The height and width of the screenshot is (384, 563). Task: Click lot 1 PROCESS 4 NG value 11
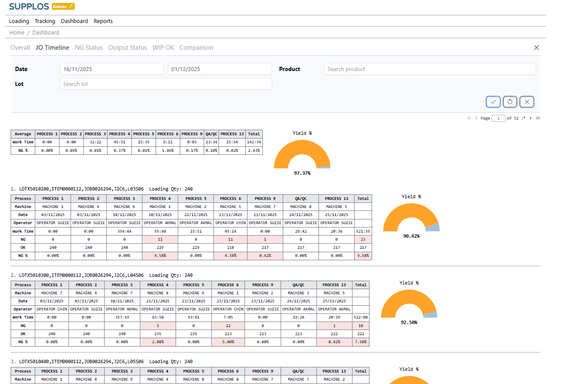160,240
